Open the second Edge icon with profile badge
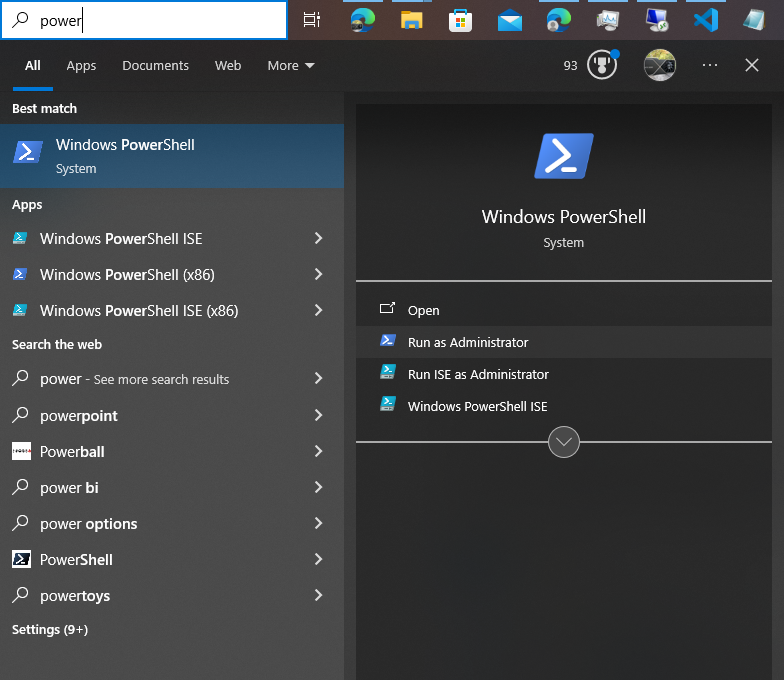Screen dimensions: 784x680 558,20
